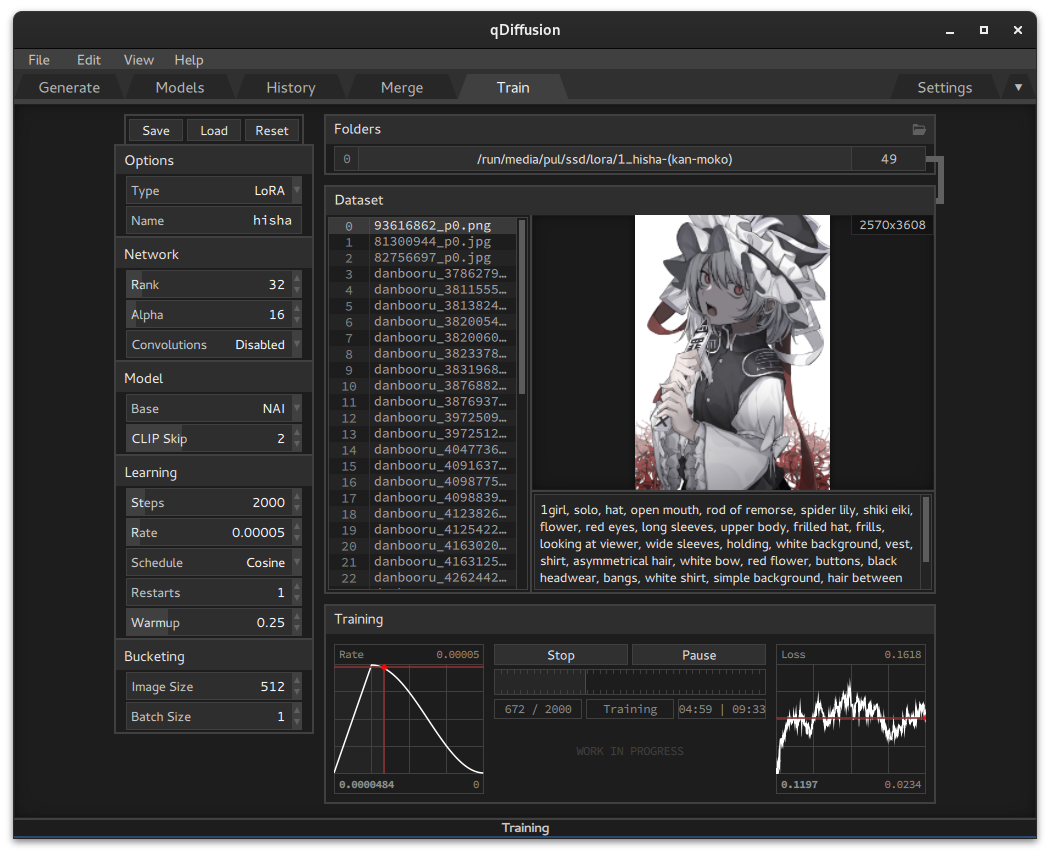Adjust the Steps 2000 field

(214, 502)
